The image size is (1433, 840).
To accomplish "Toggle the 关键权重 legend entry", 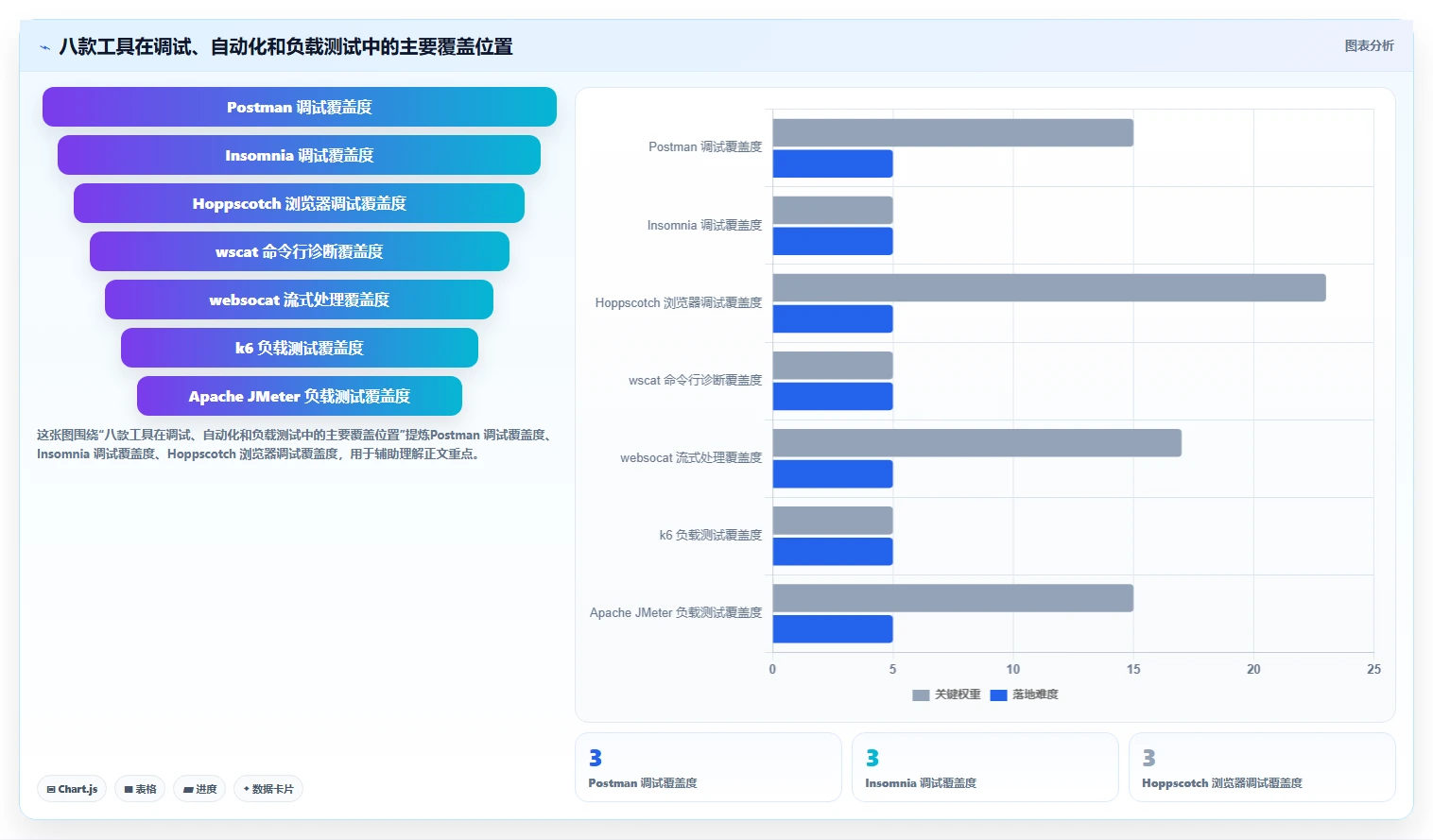I will [946, 694].
